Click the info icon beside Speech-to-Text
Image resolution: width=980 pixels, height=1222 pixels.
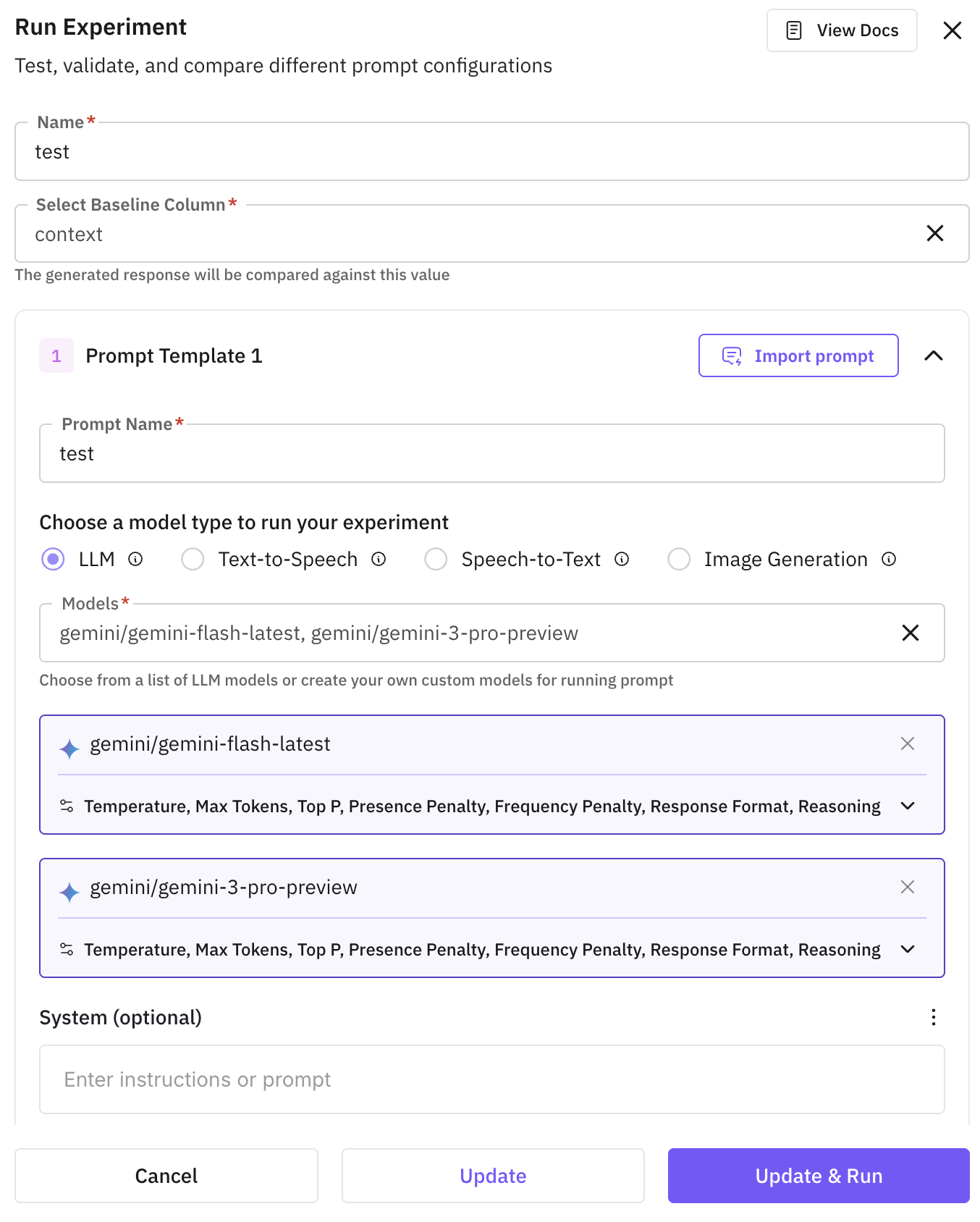tap(622, 560)
